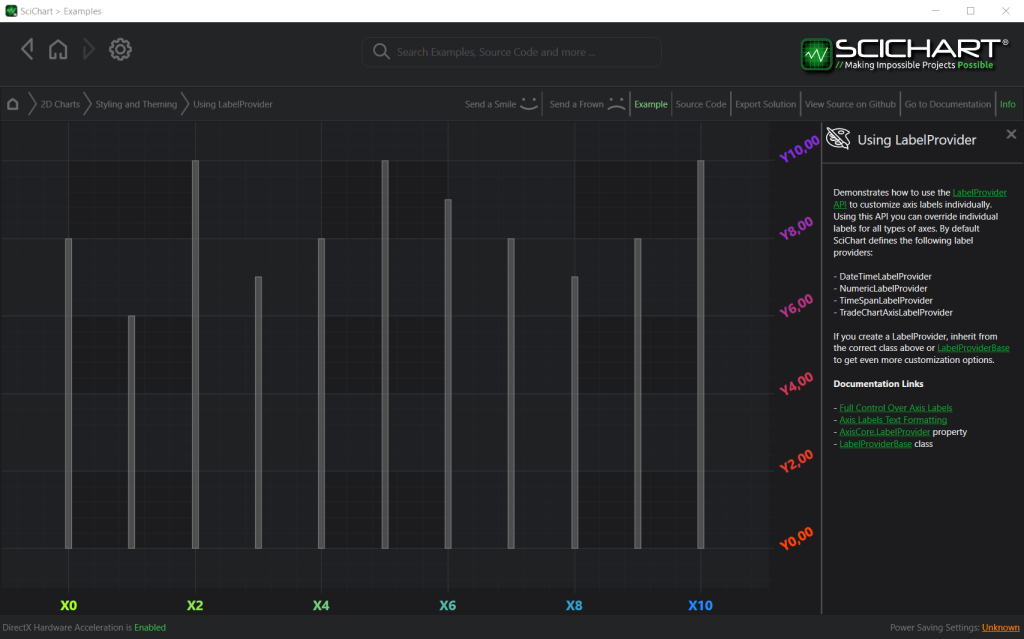Click the LabelProviderBase class link
1024x639 pixels.
pyautogui.click(x=875, y=443)
